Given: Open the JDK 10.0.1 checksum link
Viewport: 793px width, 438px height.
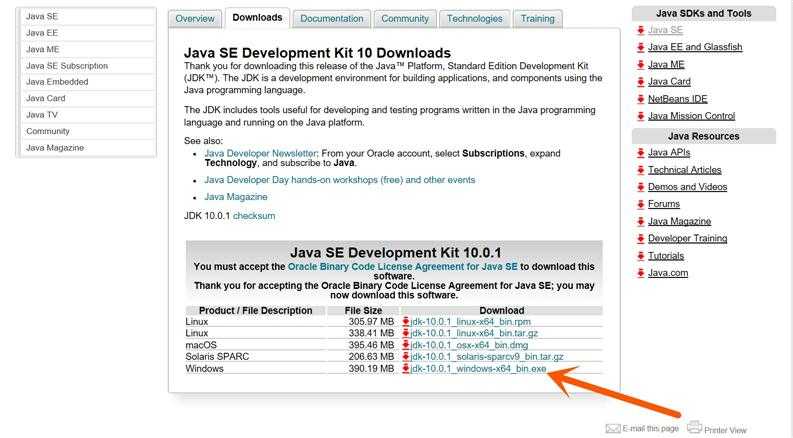Looking at the screenshot, I should pos(254,216).
